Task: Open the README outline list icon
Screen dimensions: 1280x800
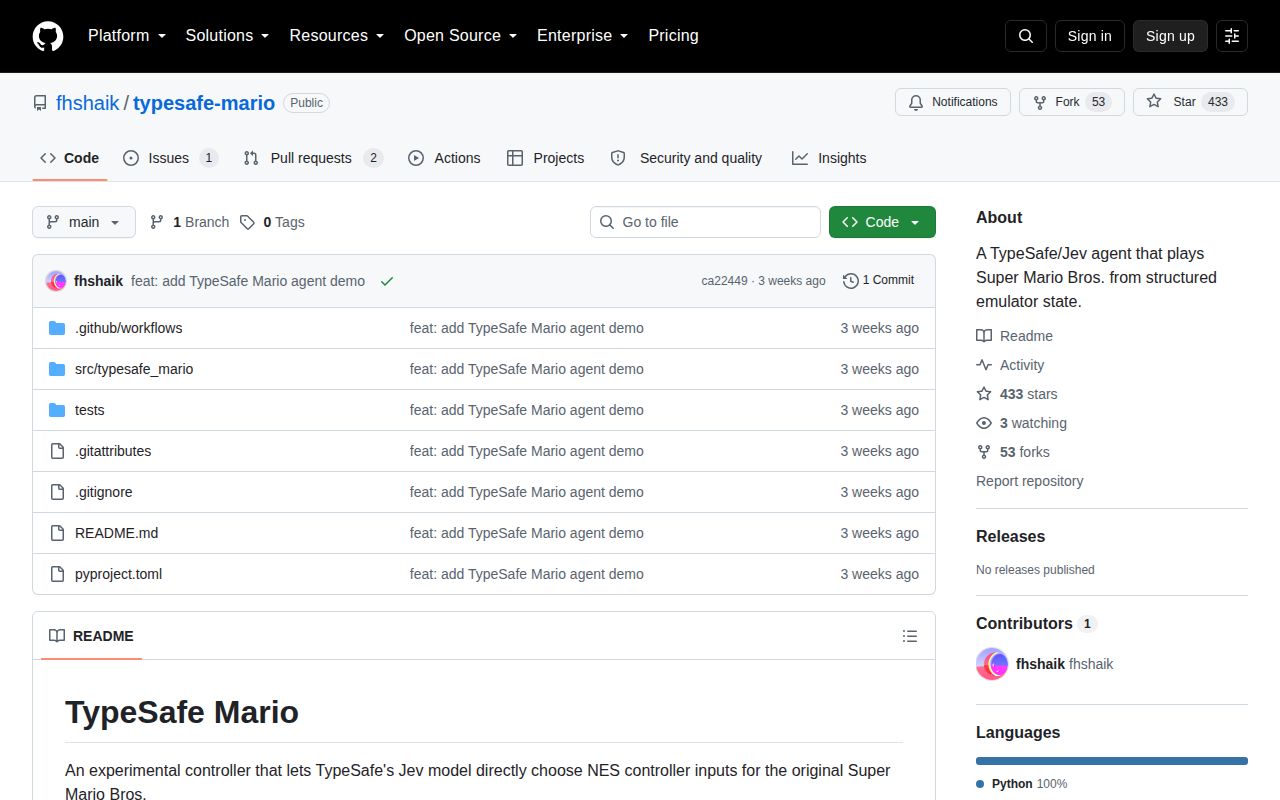Action: 910,636
